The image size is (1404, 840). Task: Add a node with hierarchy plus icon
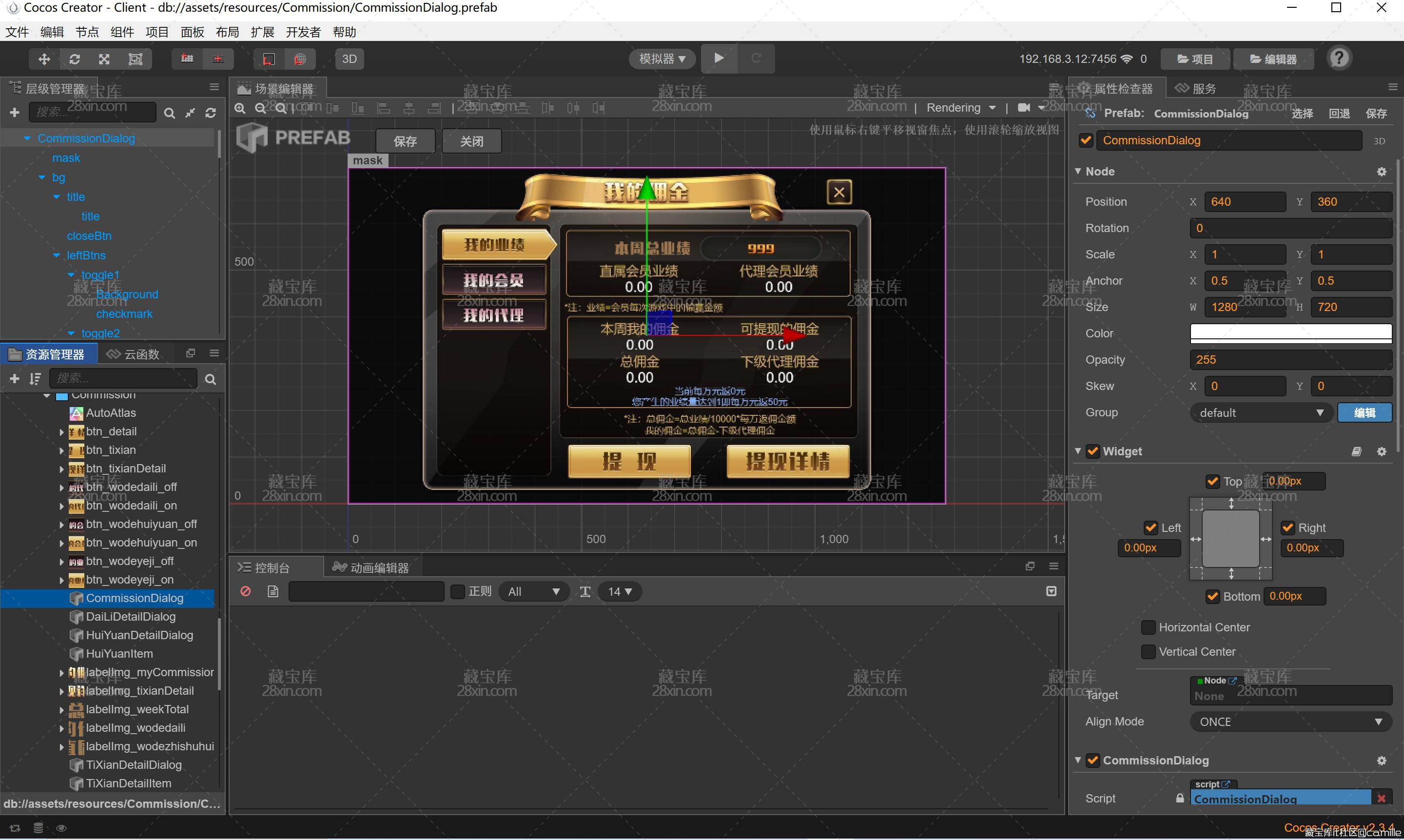tap(15, 113)
